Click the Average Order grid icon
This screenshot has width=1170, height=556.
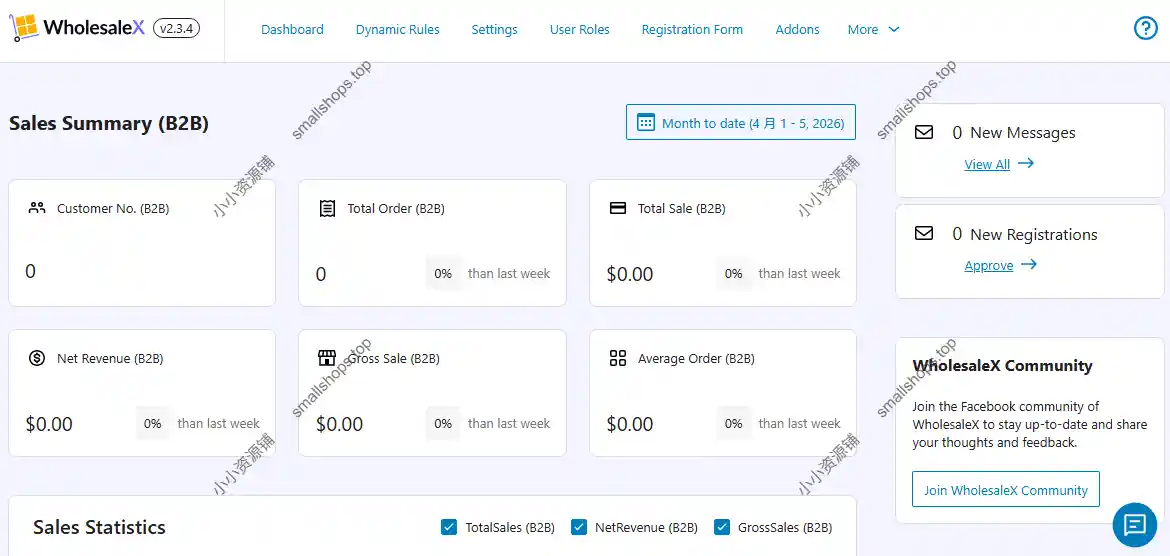(618, 358)
